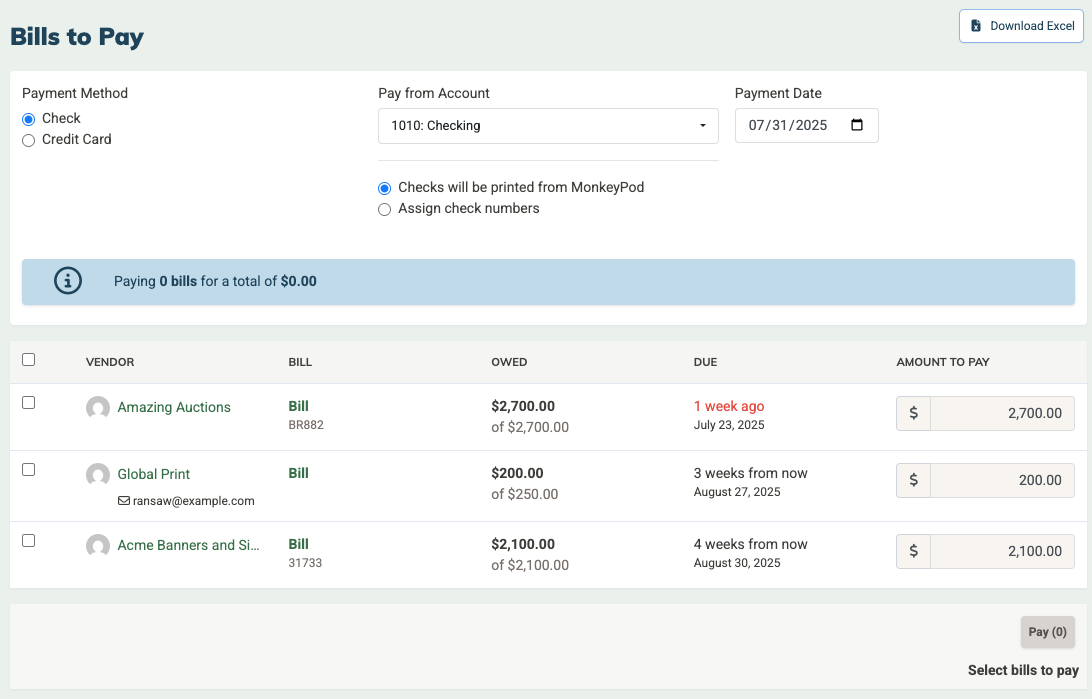1092x699 pixels.
Task: Click the Acme Banners vendor avatar
Action: click(x=98, y=546)
